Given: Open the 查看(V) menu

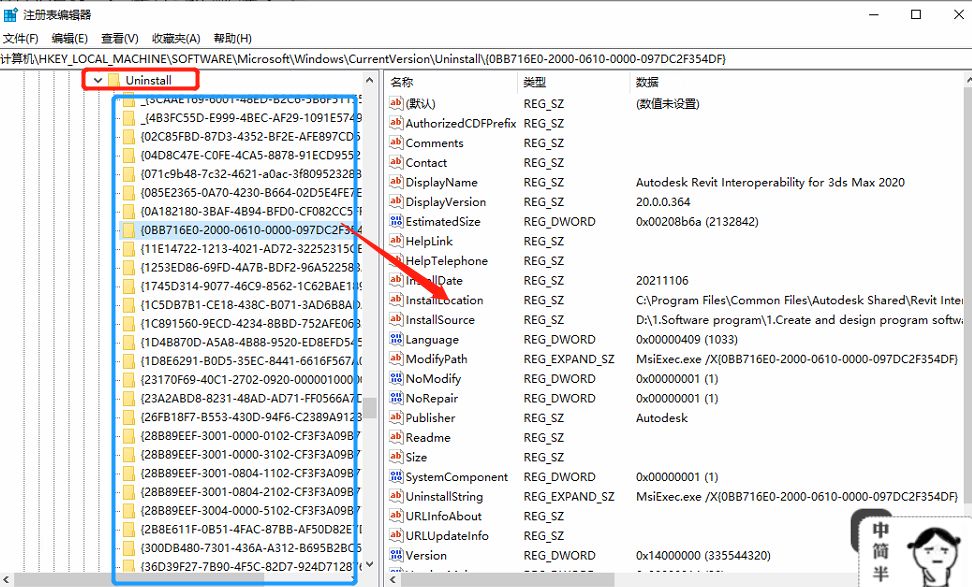Looking at the screenshot, I should 120,38.
